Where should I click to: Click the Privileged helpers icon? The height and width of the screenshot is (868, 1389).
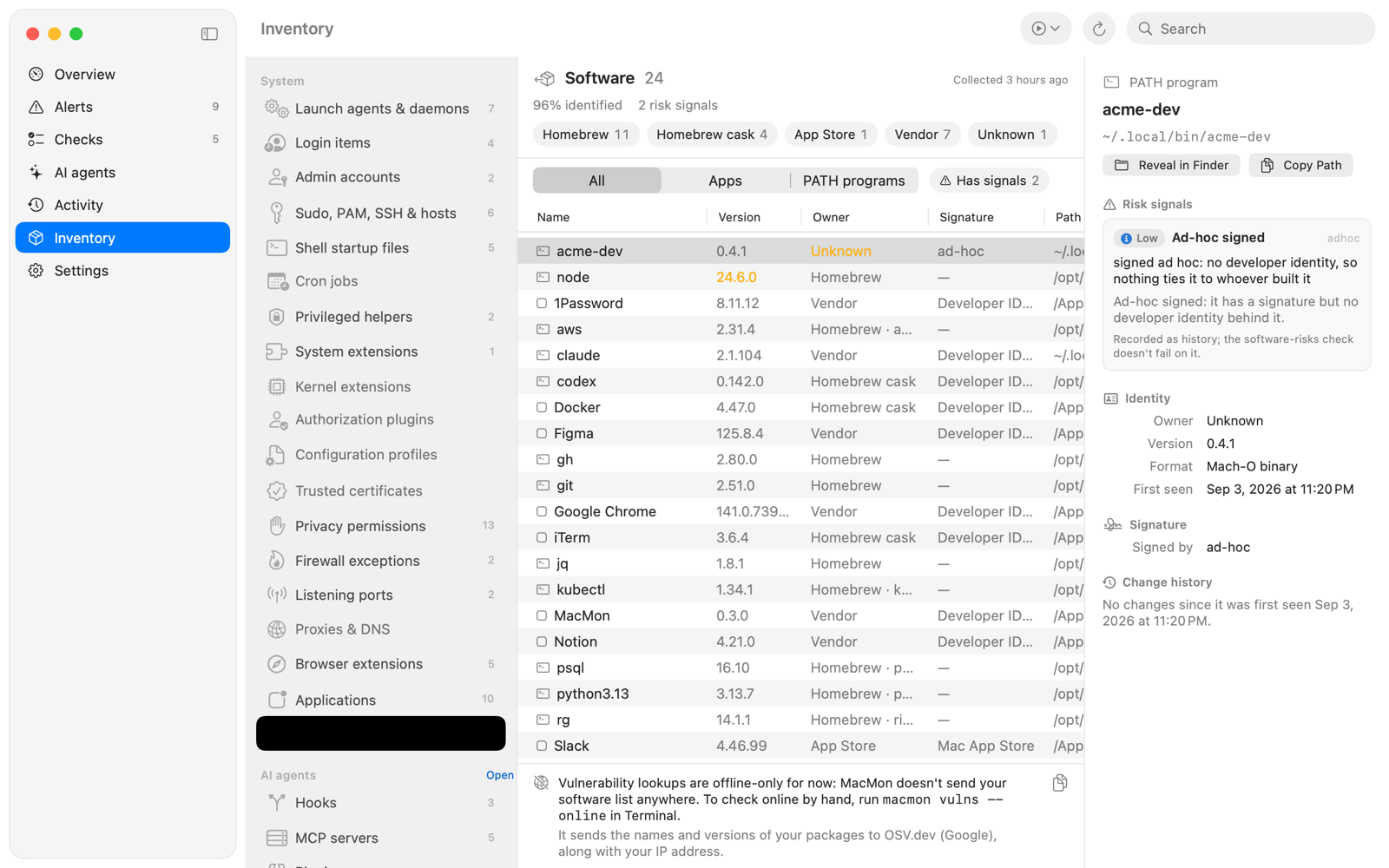pos(277,317)
